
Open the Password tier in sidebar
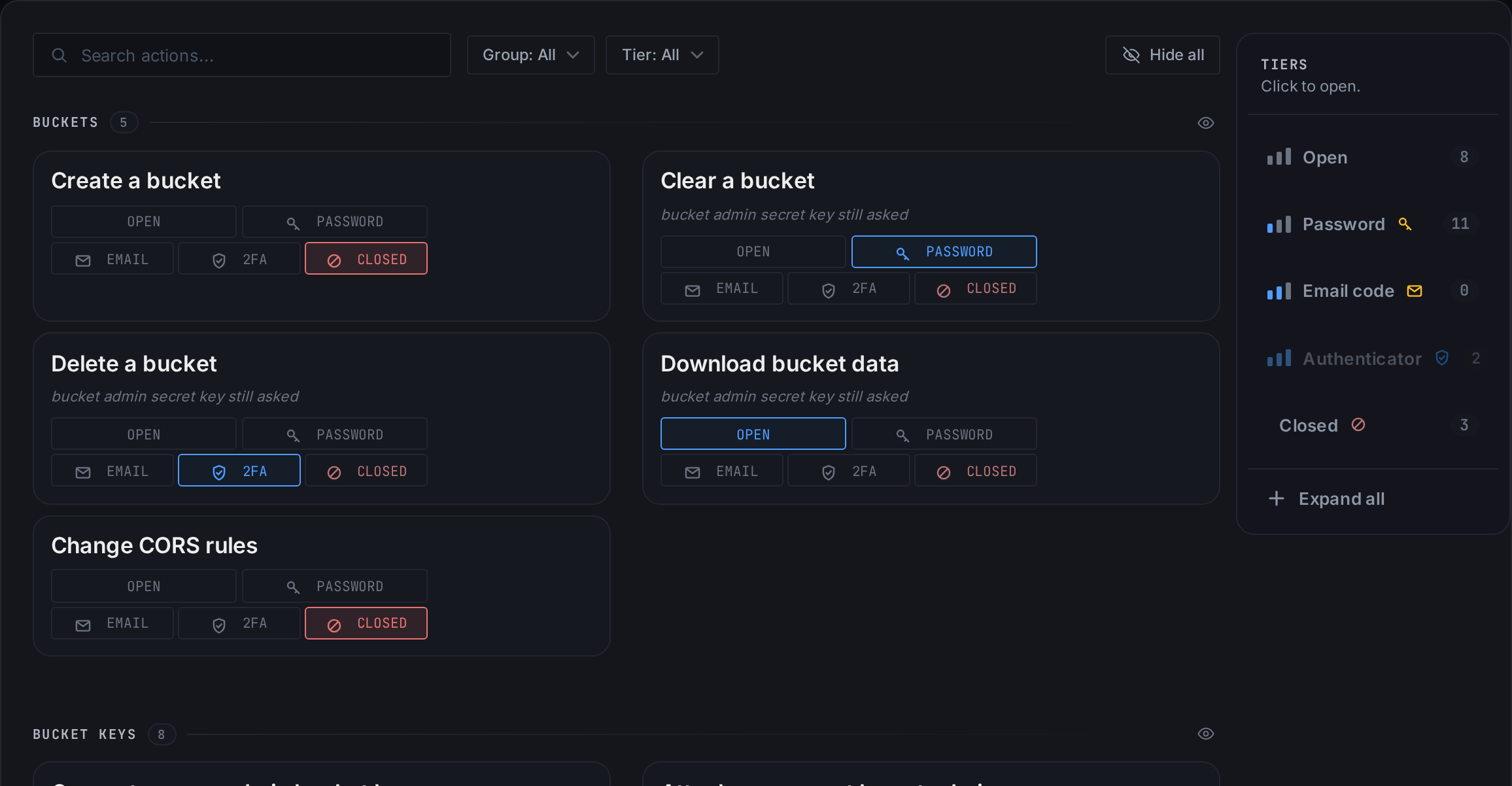(x=1373, y=224)
